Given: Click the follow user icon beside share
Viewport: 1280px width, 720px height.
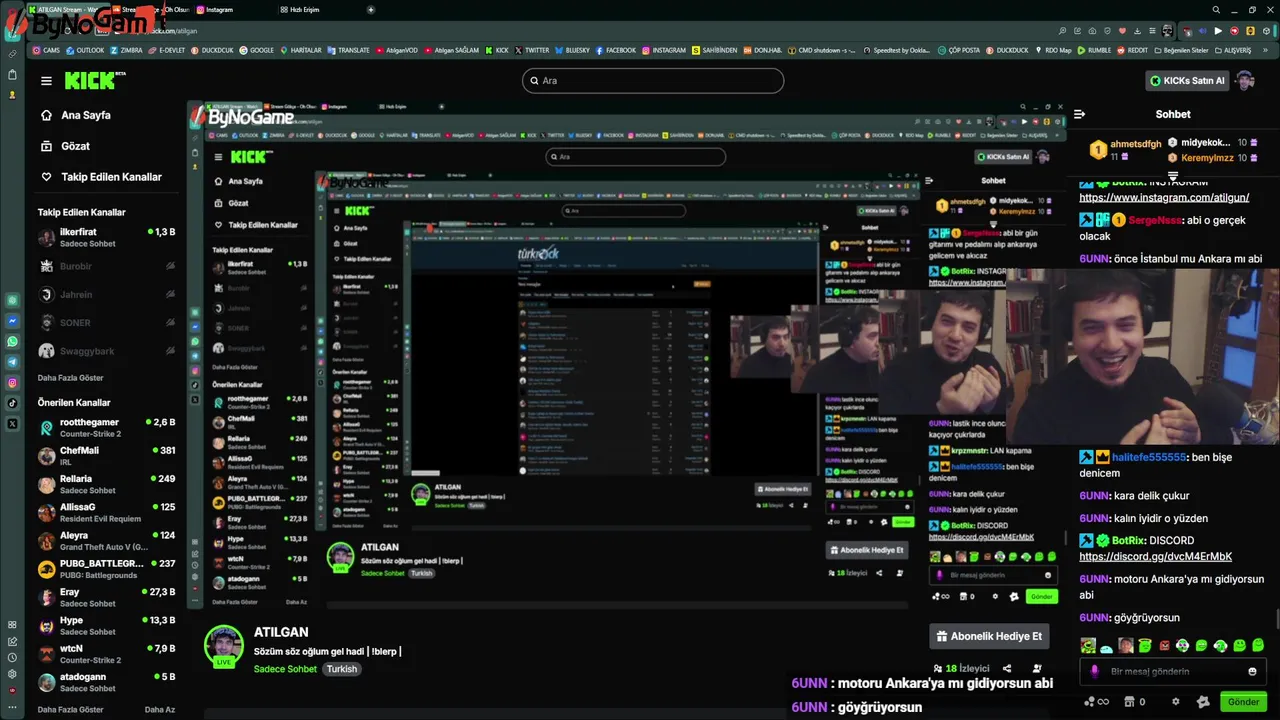Looking at the screenshot, I should [1037, 668].
